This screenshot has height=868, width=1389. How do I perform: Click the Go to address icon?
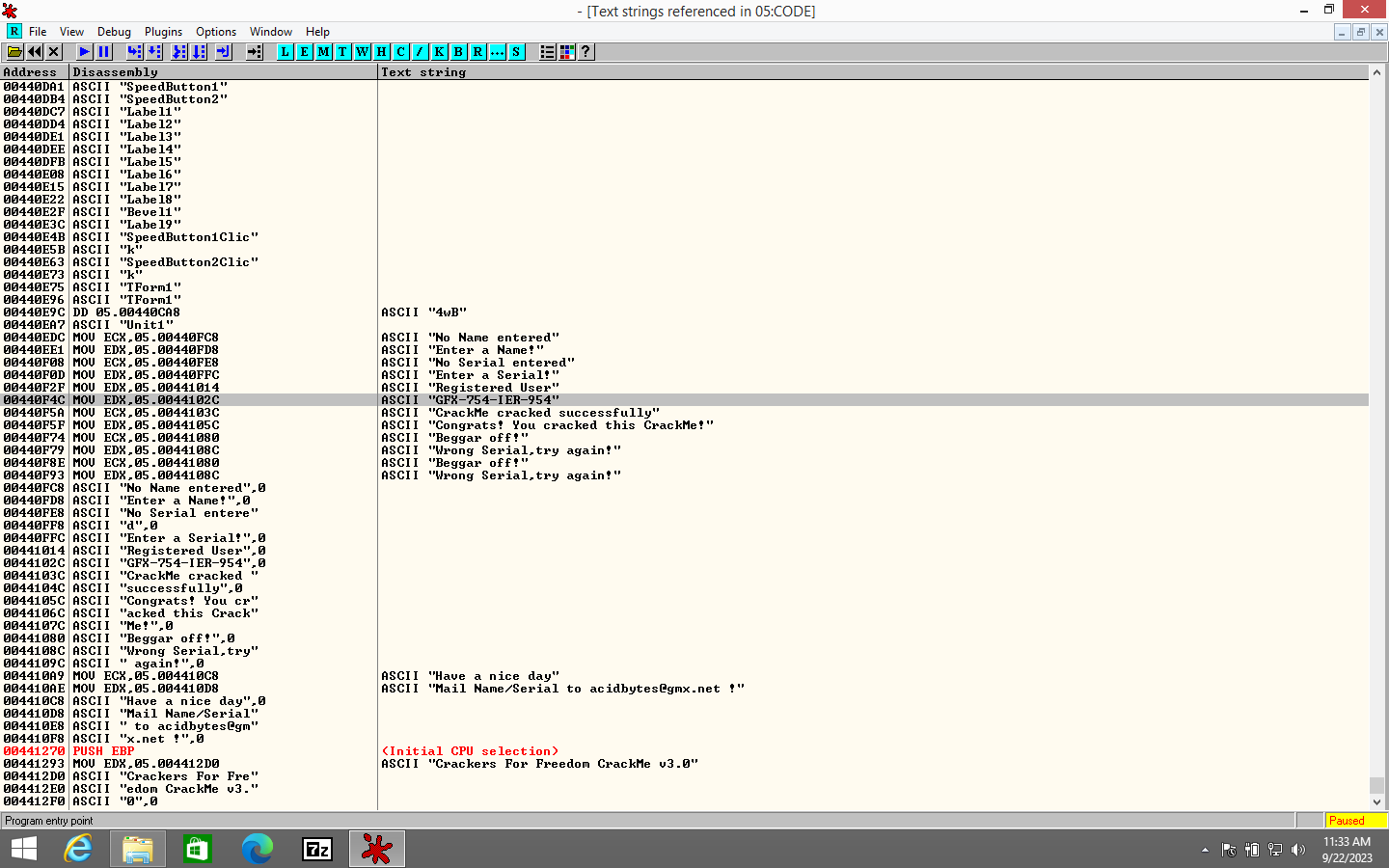(x=254, y=52)
